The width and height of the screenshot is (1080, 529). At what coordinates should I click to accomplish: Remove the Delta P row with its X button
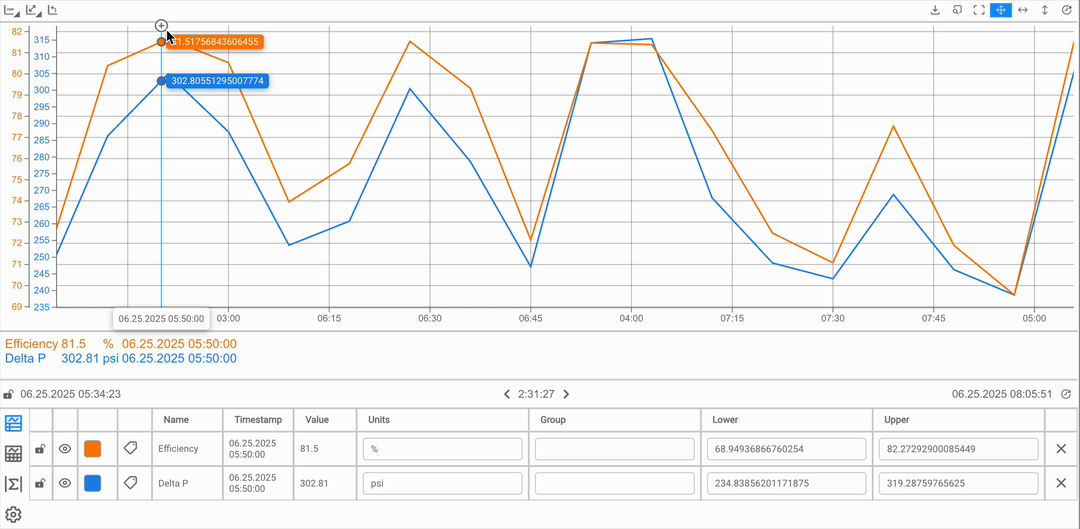click(1061, 484)
